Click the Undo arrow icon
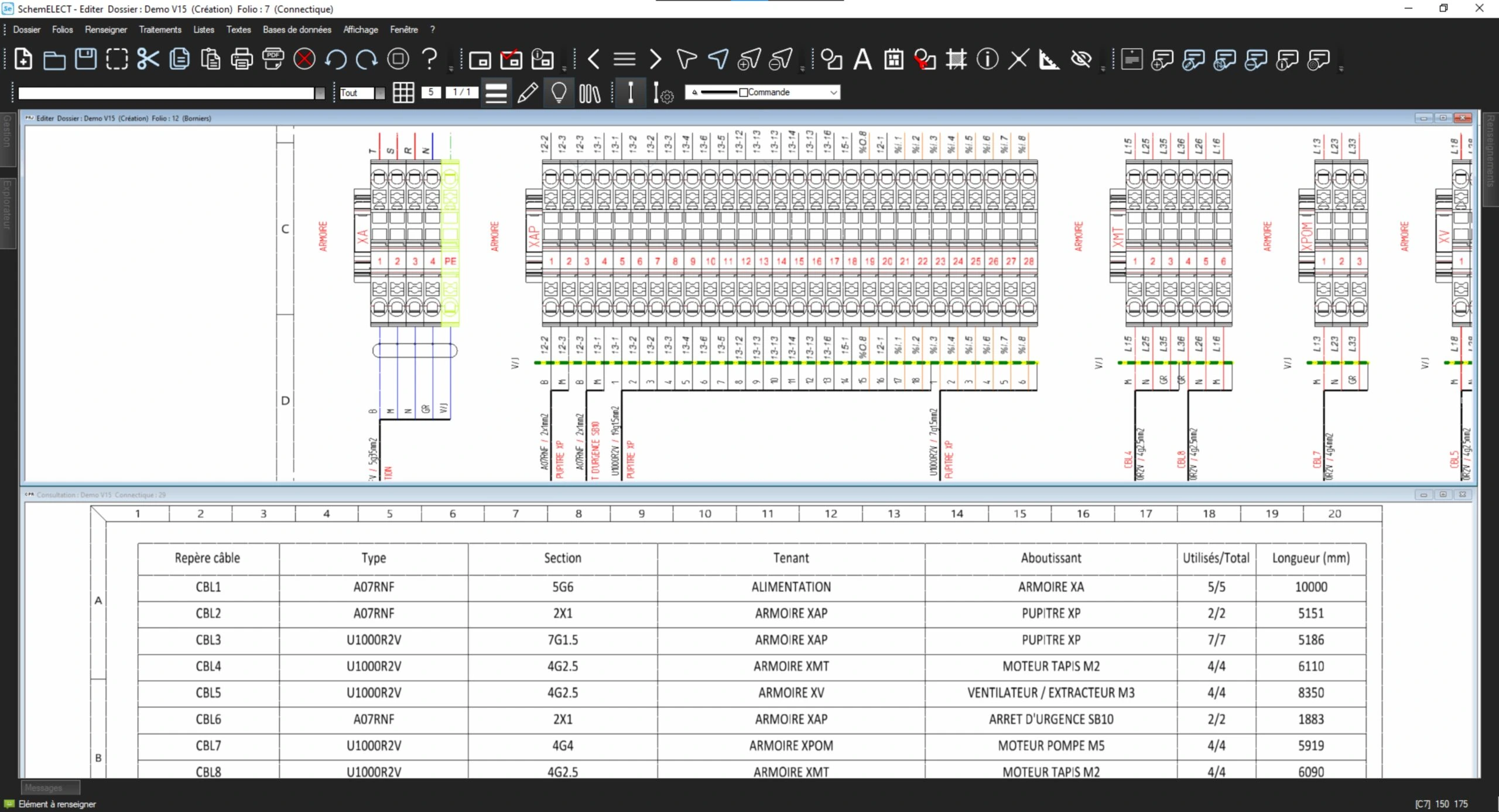 336,59
